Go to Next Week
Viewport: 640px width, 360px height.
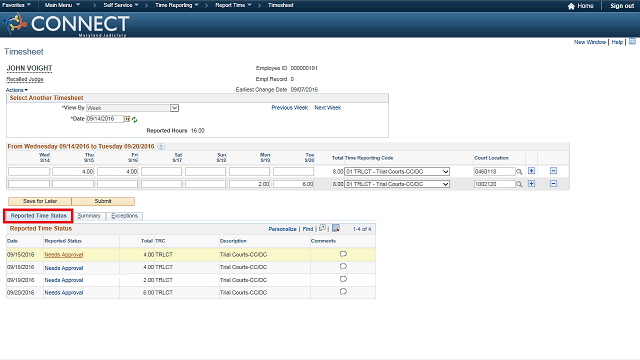[327, 108]
